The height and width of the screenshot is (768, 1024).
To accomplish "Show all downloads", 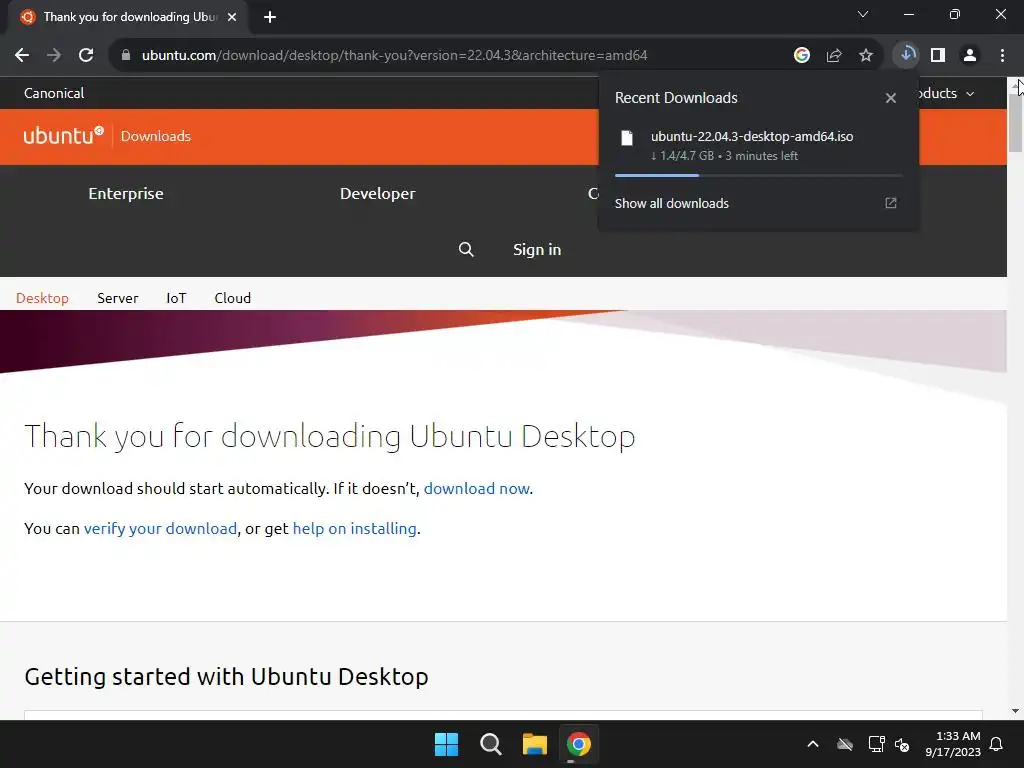I will (x=671, y=203).
